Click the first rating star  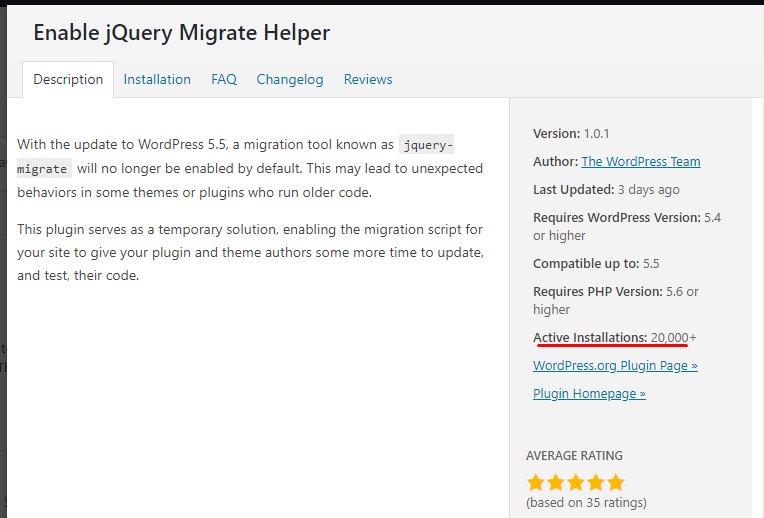point(535,482)
